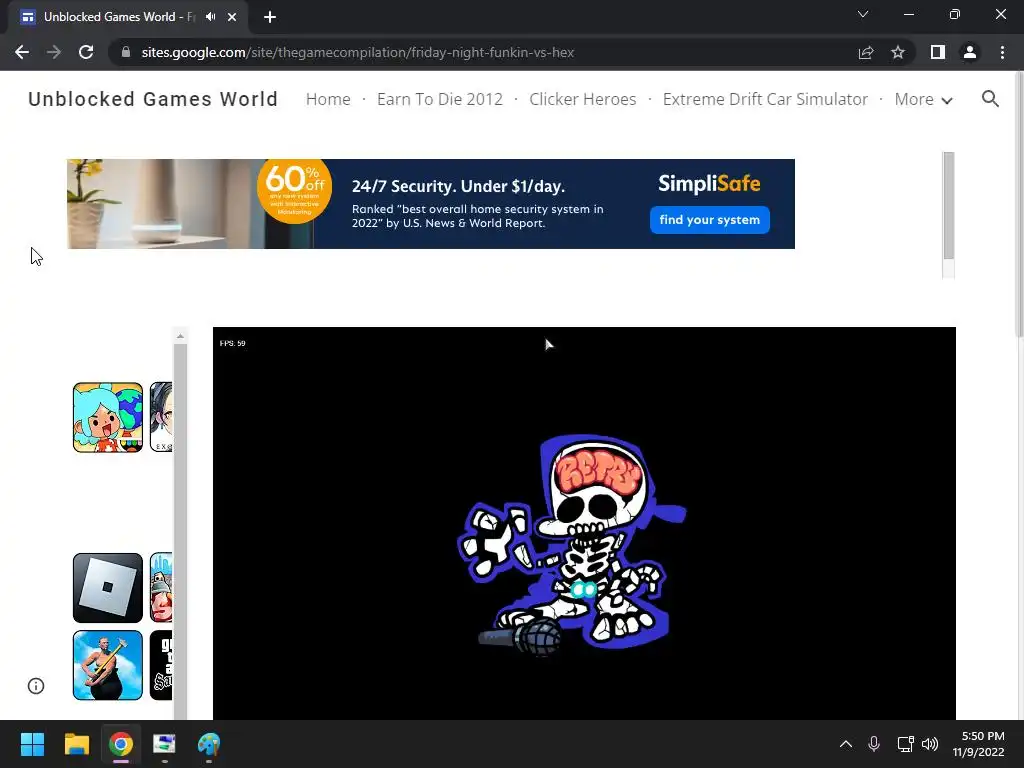1024x768 pixels.
Task: Click the Unblocked Games World site title
Action: [x=153, y=99]
